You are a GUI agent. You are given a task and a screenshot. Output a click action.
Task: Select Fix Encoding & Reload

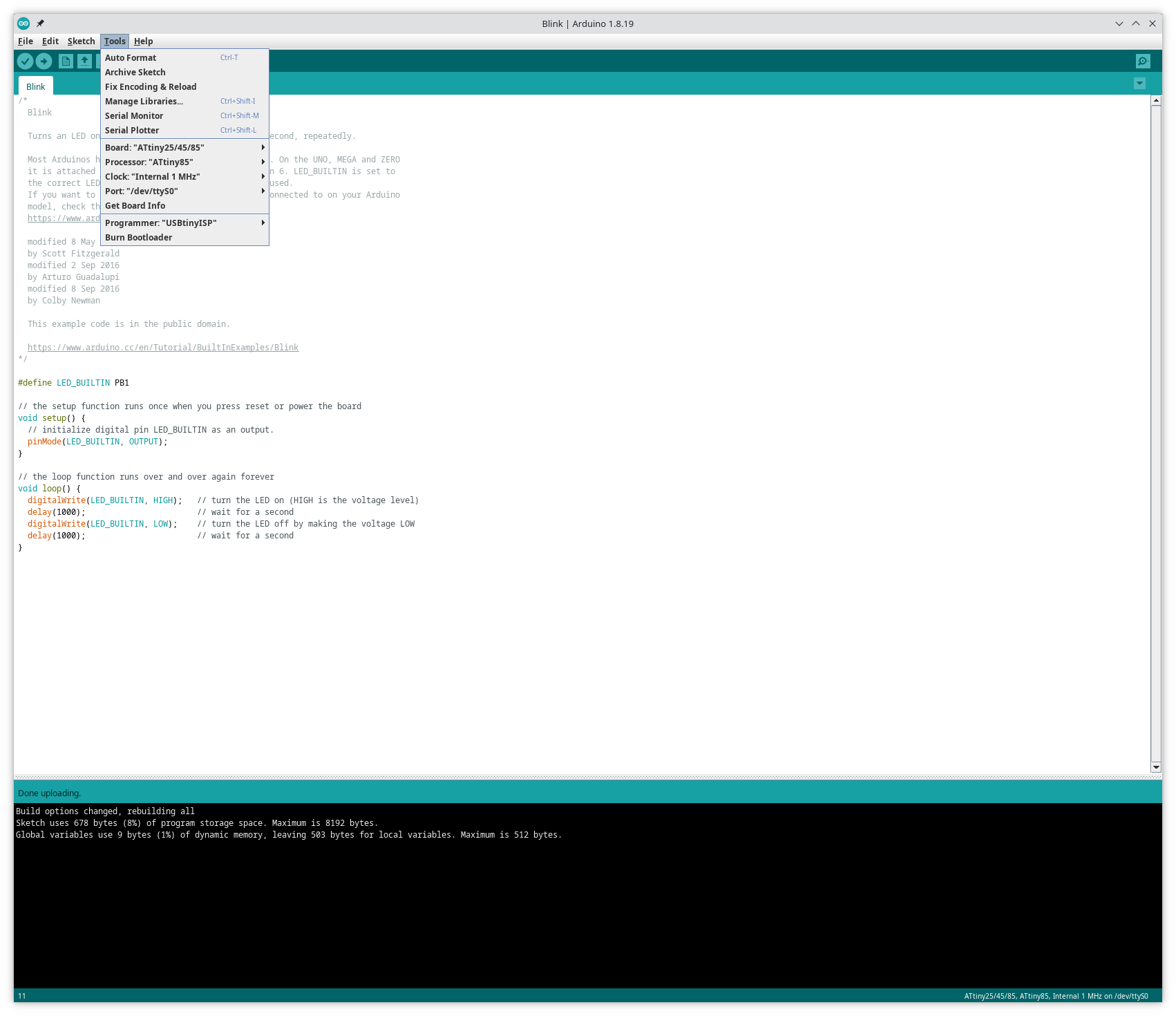184,87
